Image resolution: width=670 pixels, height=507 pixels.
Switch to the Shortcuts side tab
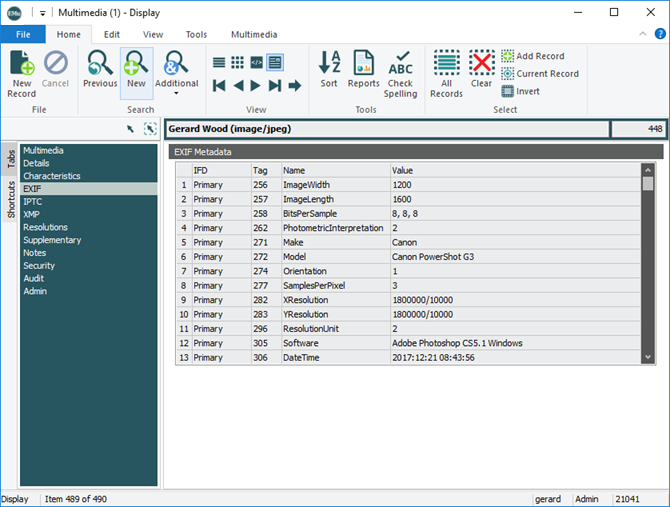(x=11, y=199)
